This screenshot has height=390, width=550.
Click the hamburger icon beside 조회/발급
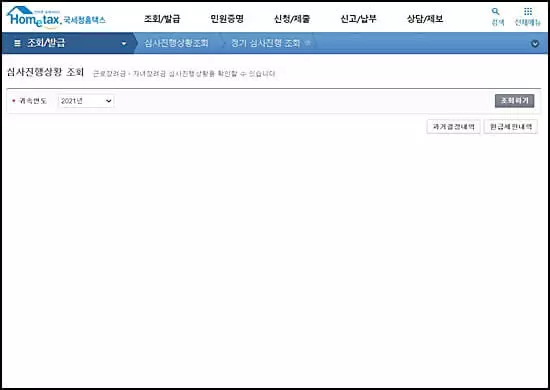pyautogui.click(x=17, y=43)
